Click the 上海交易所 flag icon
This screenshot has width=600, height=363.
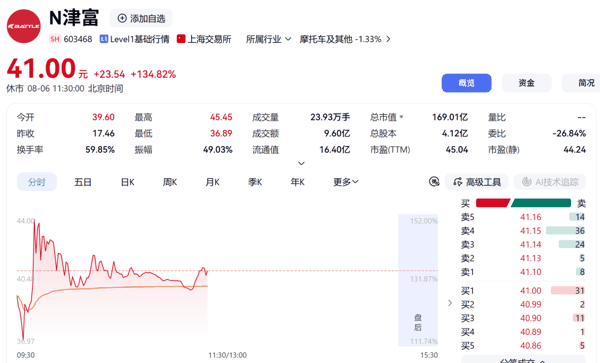click(181, 39)
